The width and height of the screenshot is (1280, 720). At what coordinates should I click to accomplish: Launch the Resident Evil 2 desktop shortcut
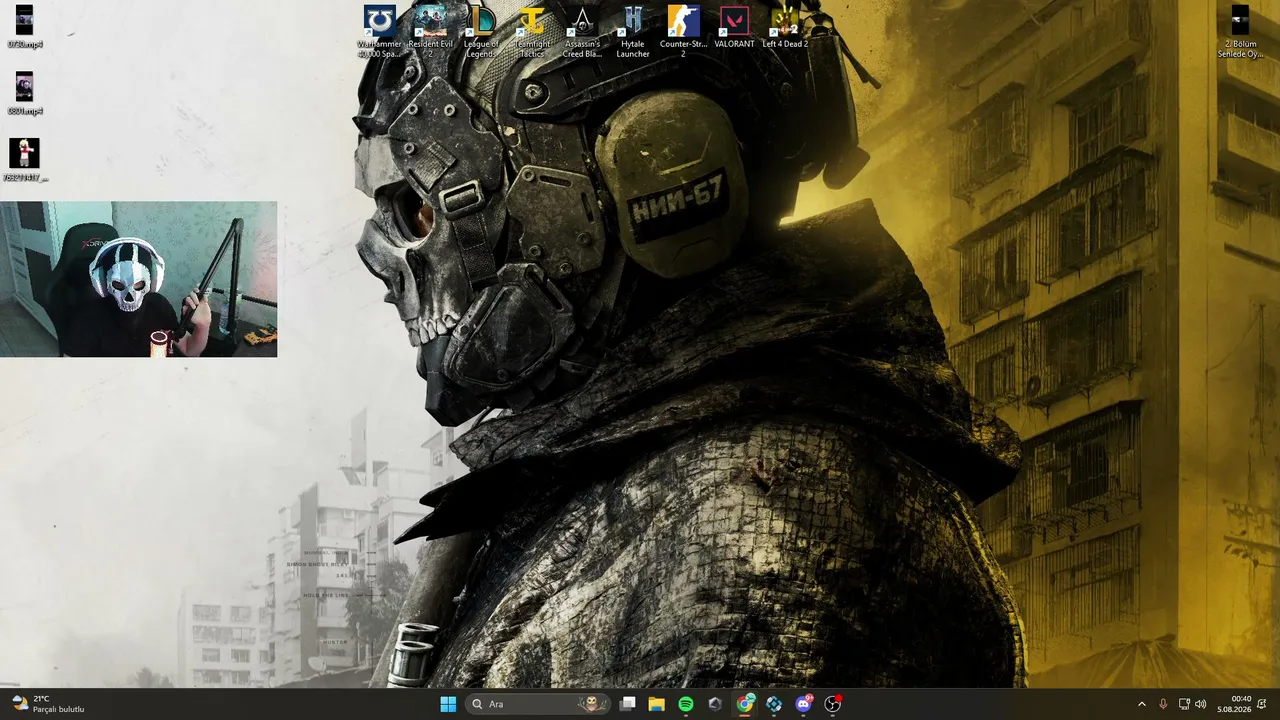pyautogui.click(x=430, y=32)
